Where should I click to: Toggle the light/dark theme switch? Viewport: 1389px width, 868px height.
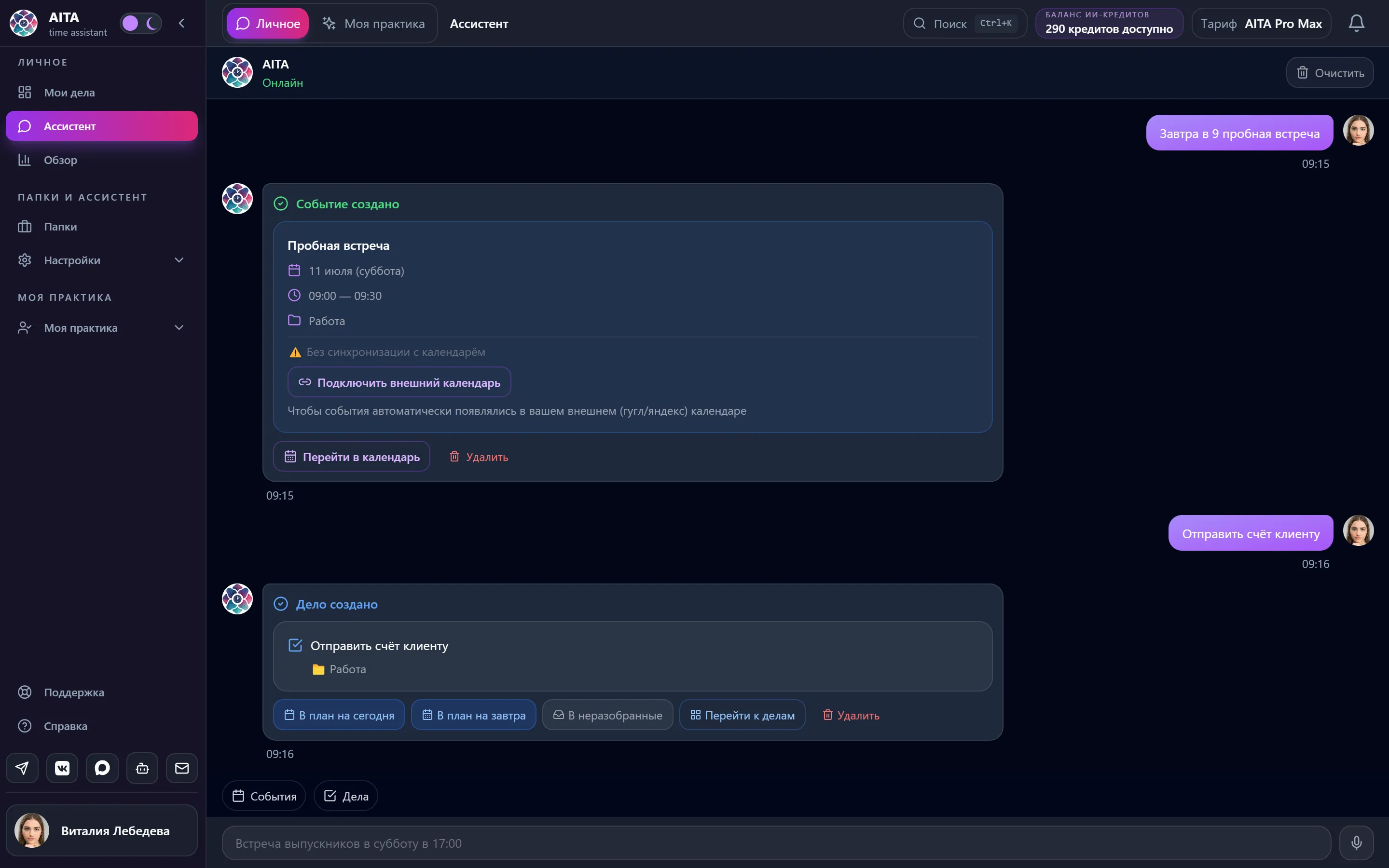[141, 23]
